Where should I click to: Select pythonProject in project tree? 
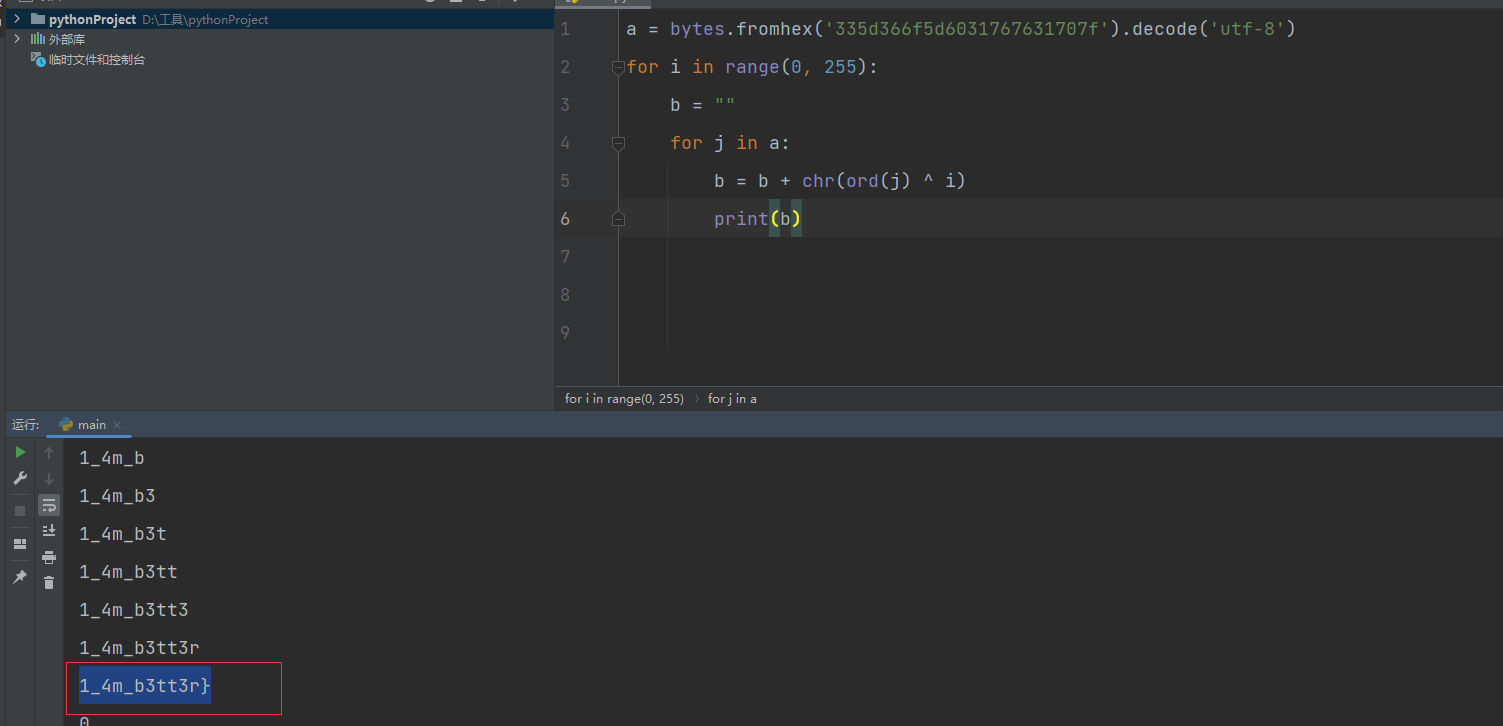(x=92, y=19)
